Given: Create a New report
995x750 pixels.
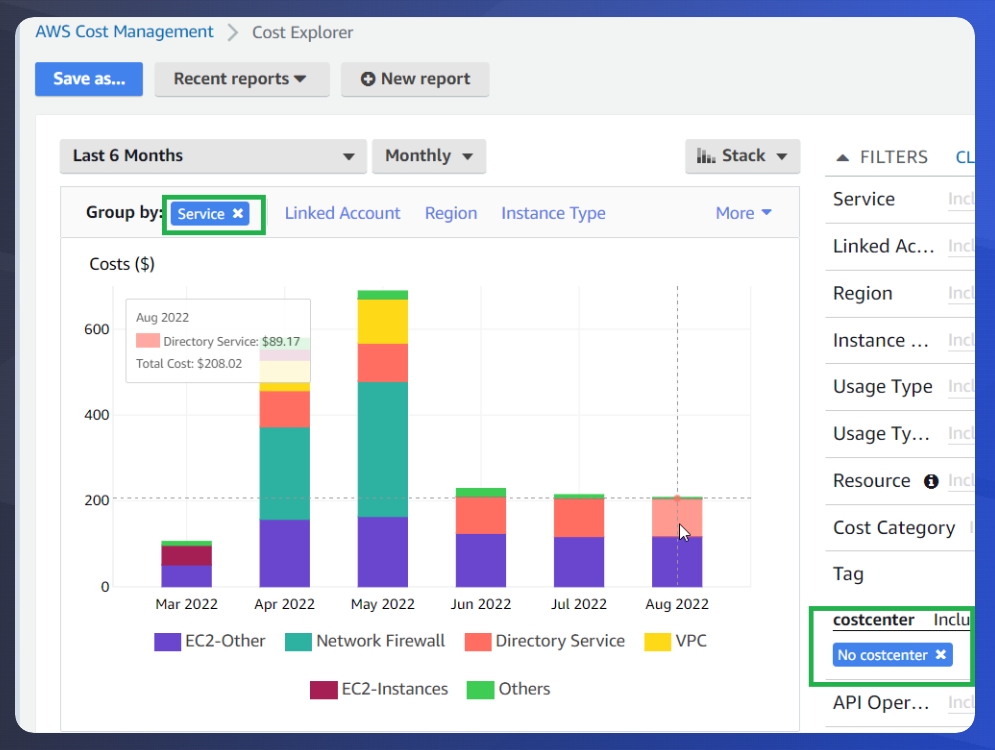Looking at the screenshot, I should coord(415,79).
